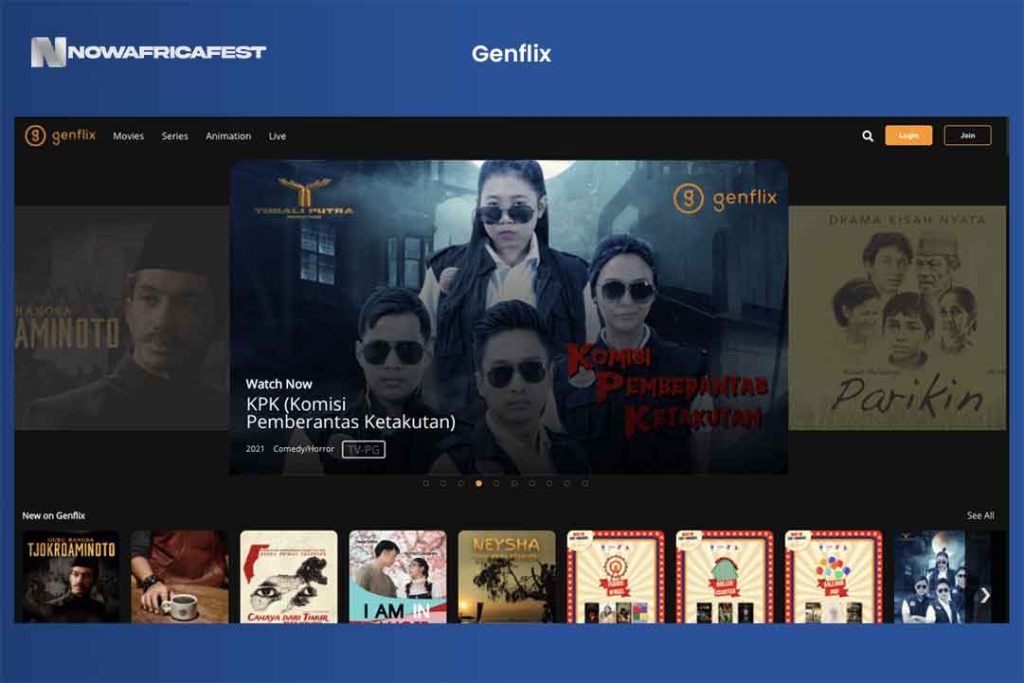This screenshot has width=1024, height=683.
Task: Click the orange Login button
Action: pyautogui.click(x=908, y=135)
